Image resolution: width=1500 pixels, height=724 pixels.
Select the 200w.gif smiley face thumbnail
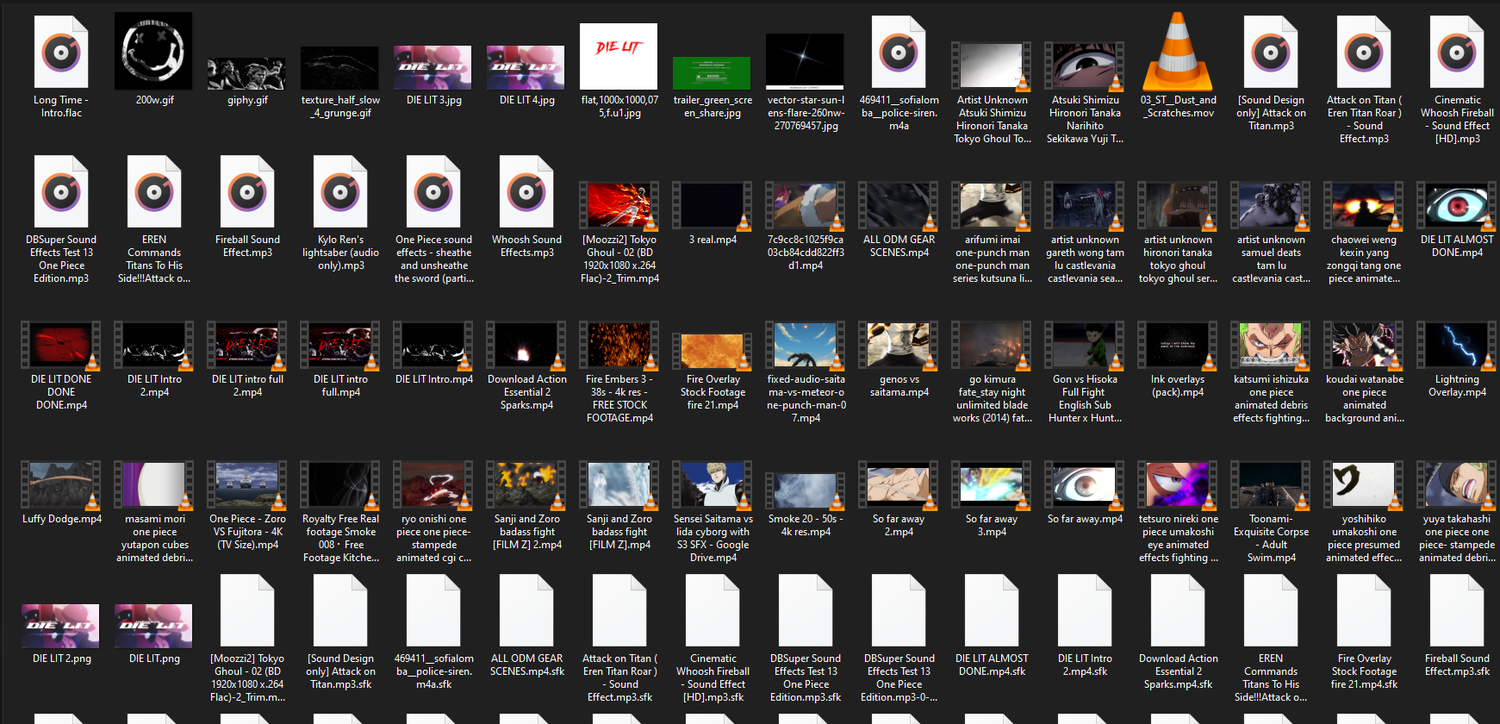(153, 52)
